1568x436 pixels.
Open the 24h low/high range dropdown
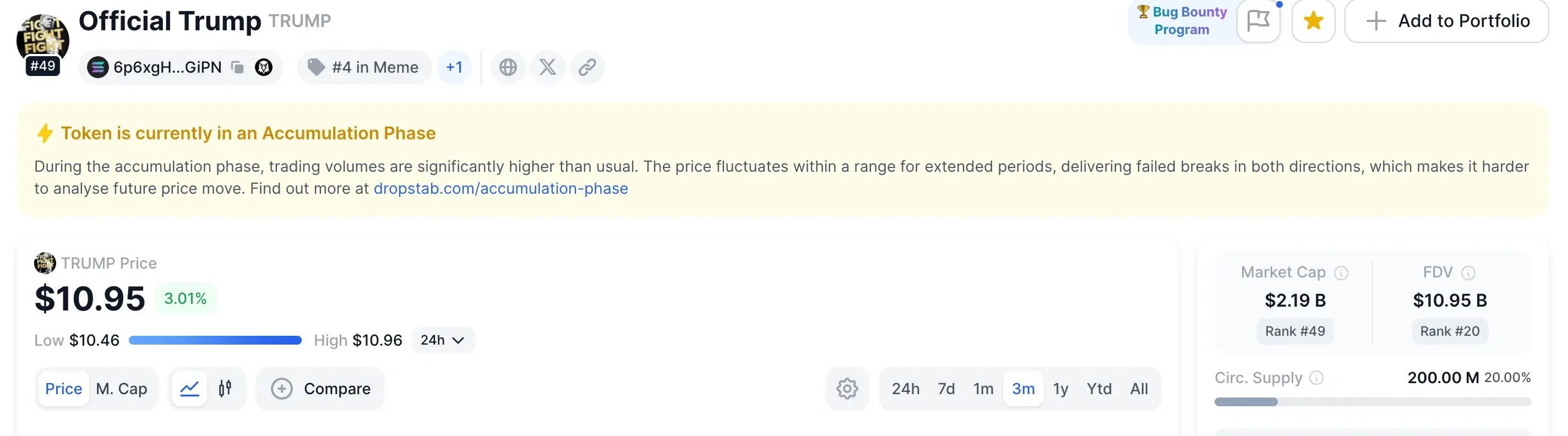[x=443, y=340]
